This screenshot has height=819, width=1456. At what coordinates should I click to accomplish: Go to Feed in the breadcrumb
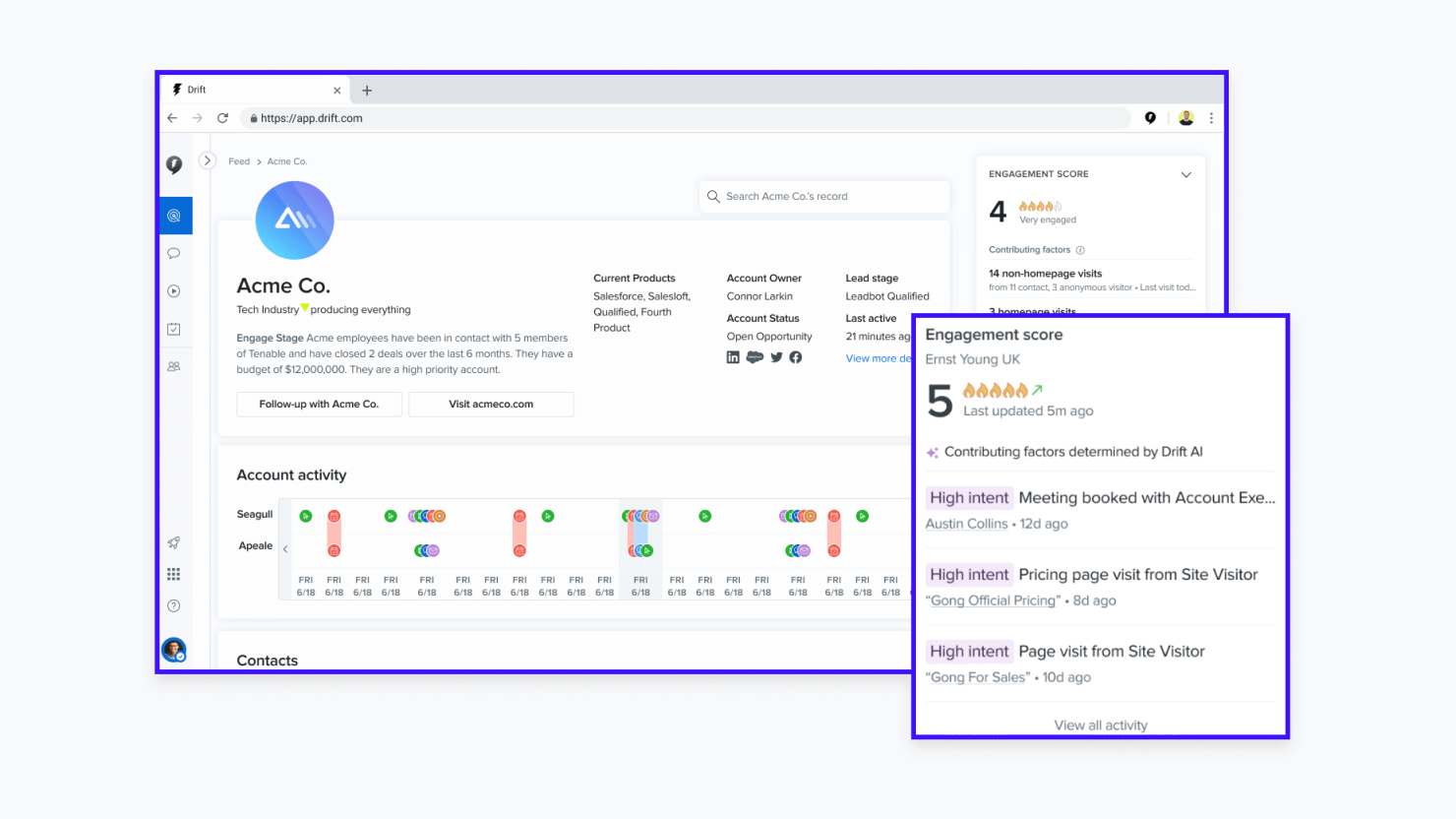pyautogui.click(x=239, y=161)
